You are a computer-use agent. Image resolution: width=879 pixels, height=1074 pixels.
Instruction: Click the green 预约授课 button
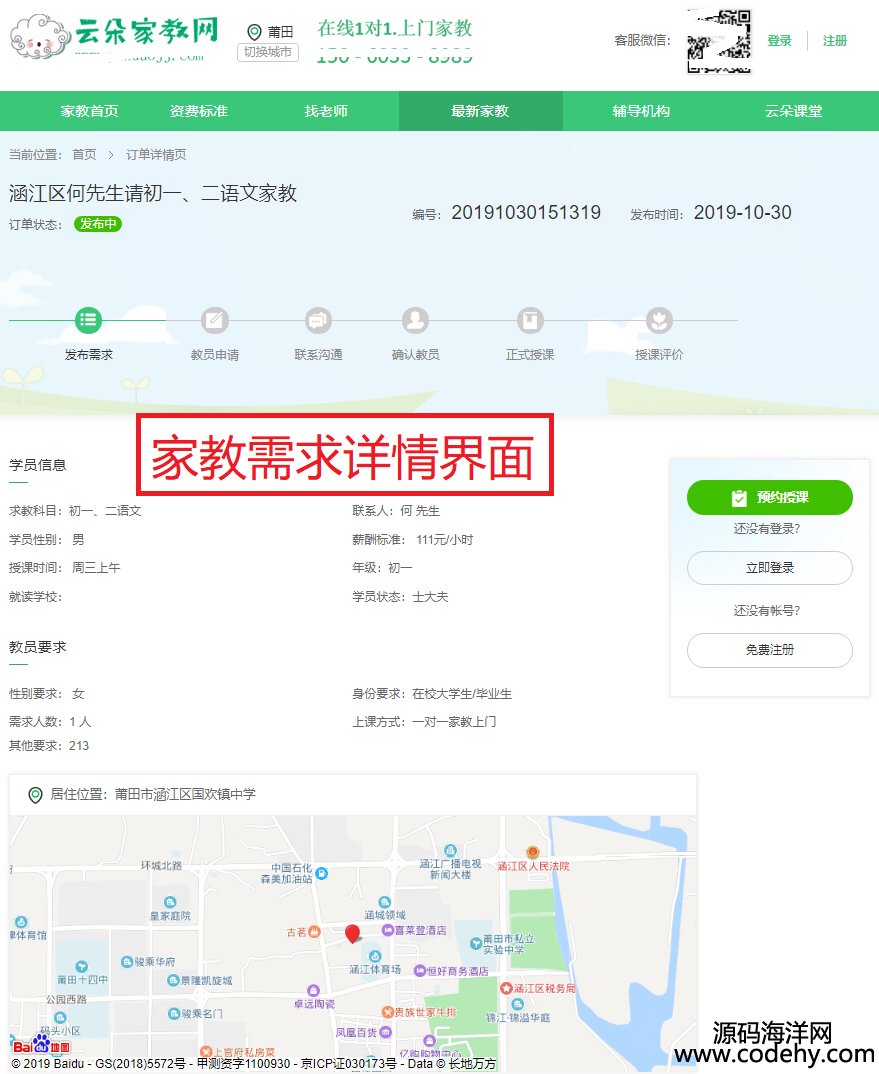[x=770, y=497]
